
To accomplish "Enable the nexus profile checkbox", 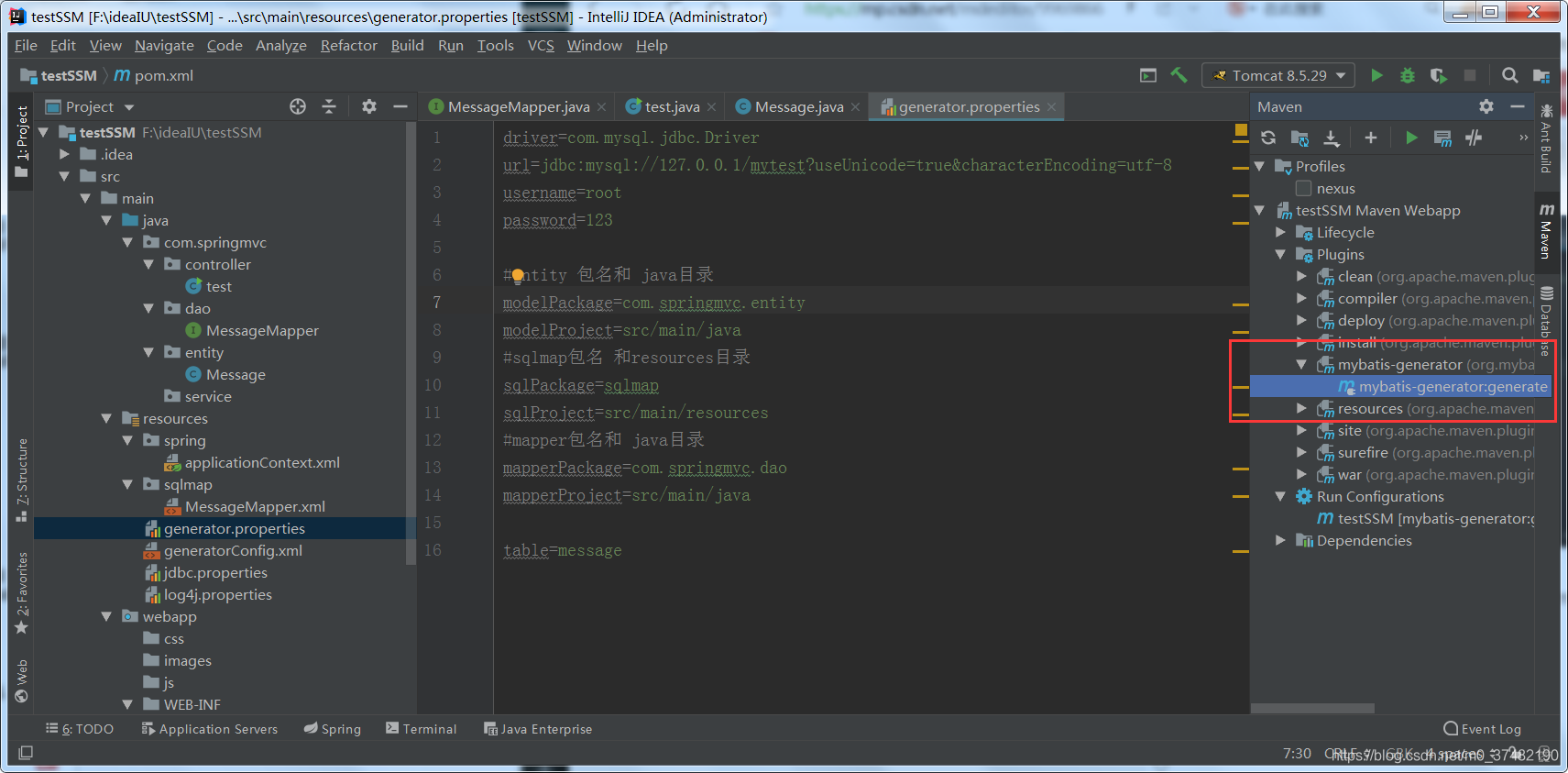I will [x=1303, y=188].
